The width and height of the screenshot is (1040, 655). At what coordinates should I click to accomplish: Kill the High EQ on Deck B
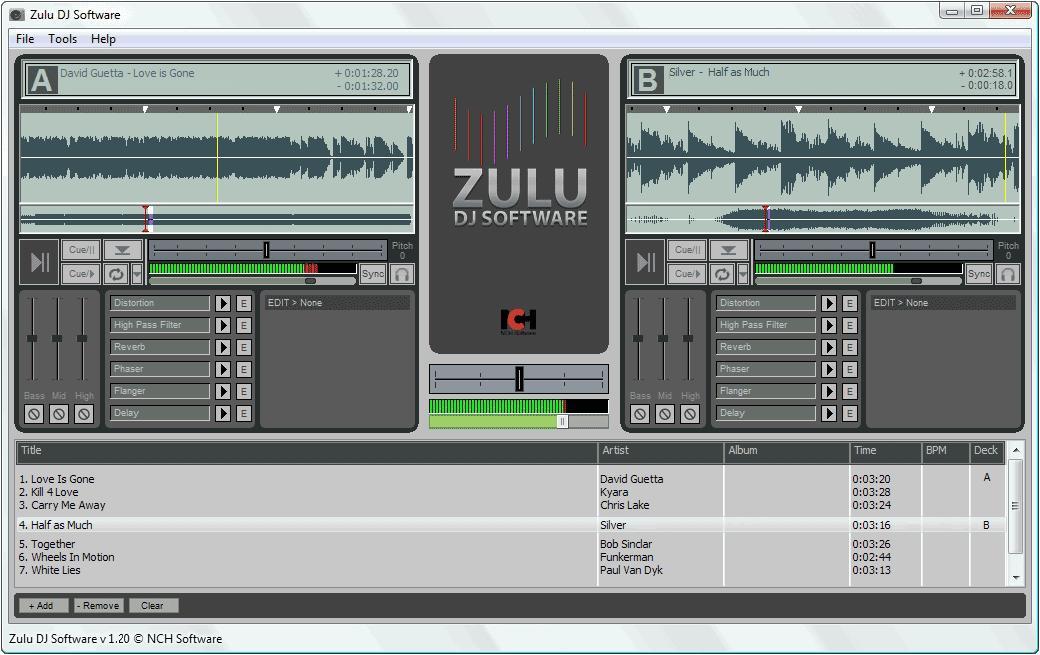[691, 413]
